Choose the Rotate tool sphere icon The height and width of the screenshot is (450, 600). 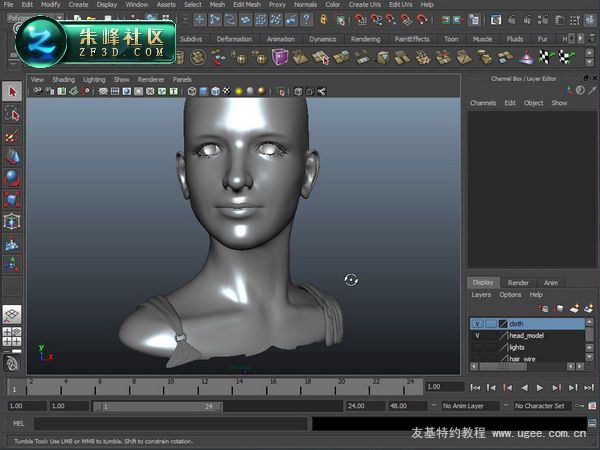(12, 178)
